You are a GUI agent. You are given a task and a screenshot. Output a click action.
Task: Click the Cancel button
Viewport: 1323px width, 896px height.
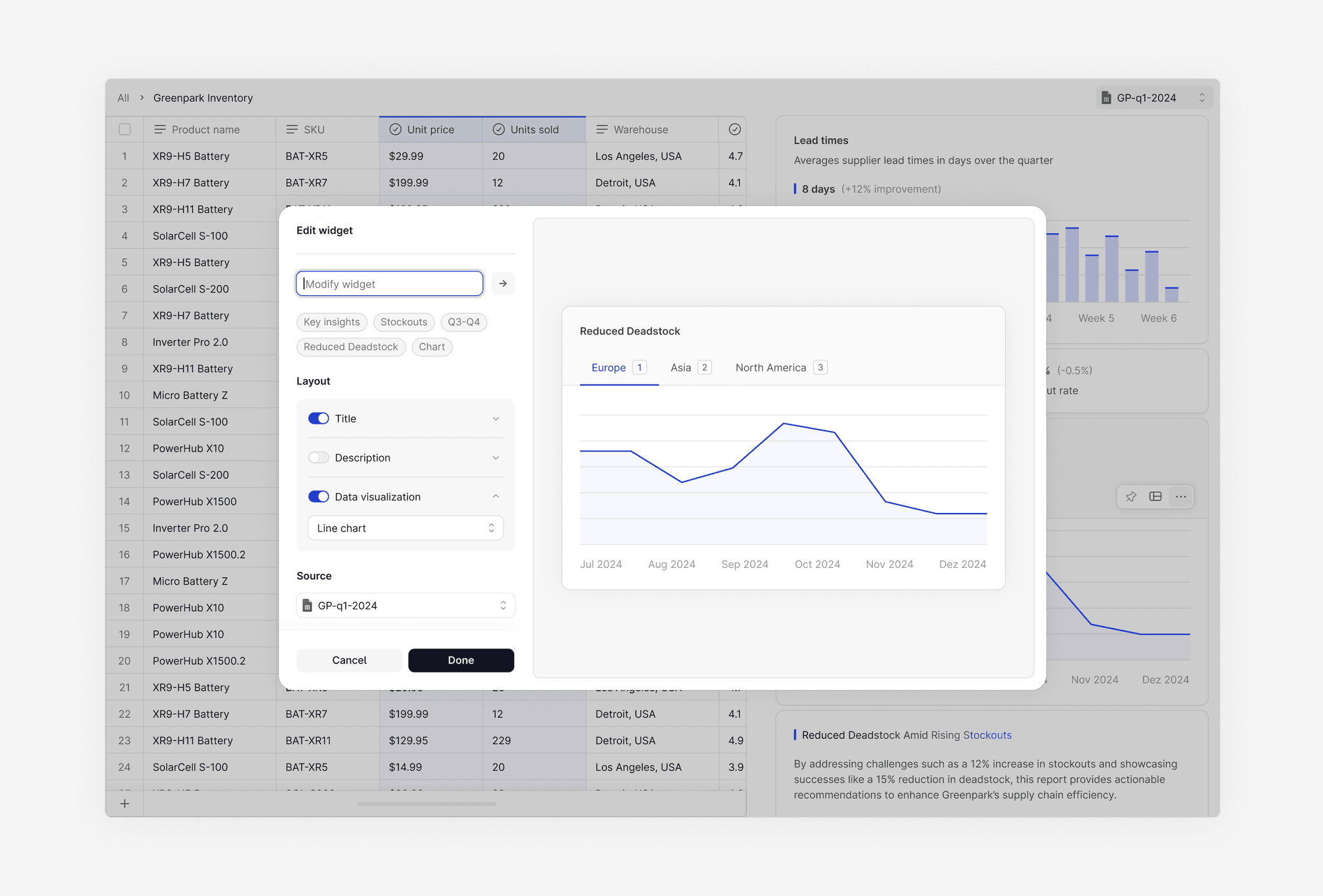pyautogui.click(x=349, y=660)
